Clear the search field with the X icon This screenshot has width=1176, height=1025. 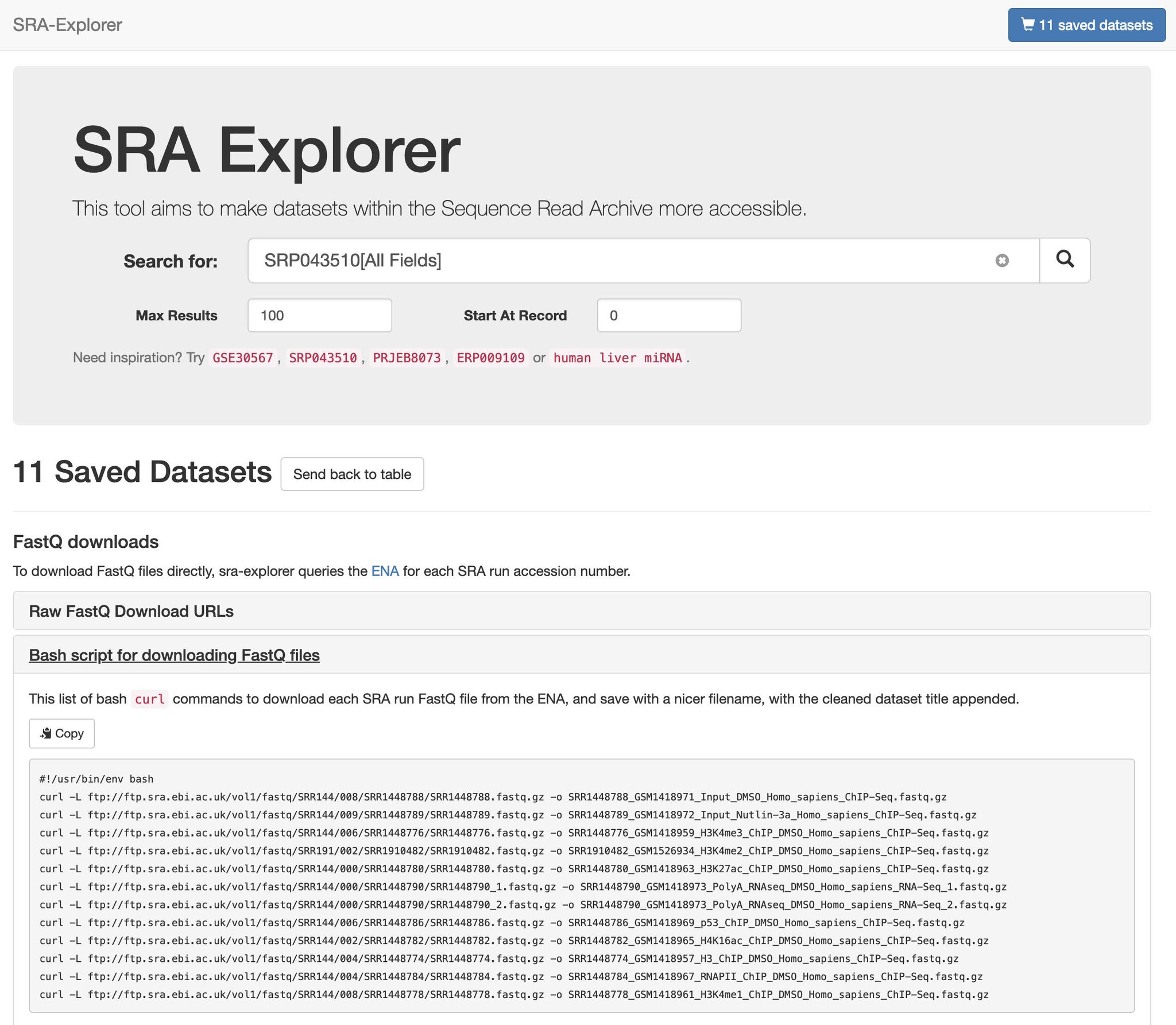[1002, 261]
